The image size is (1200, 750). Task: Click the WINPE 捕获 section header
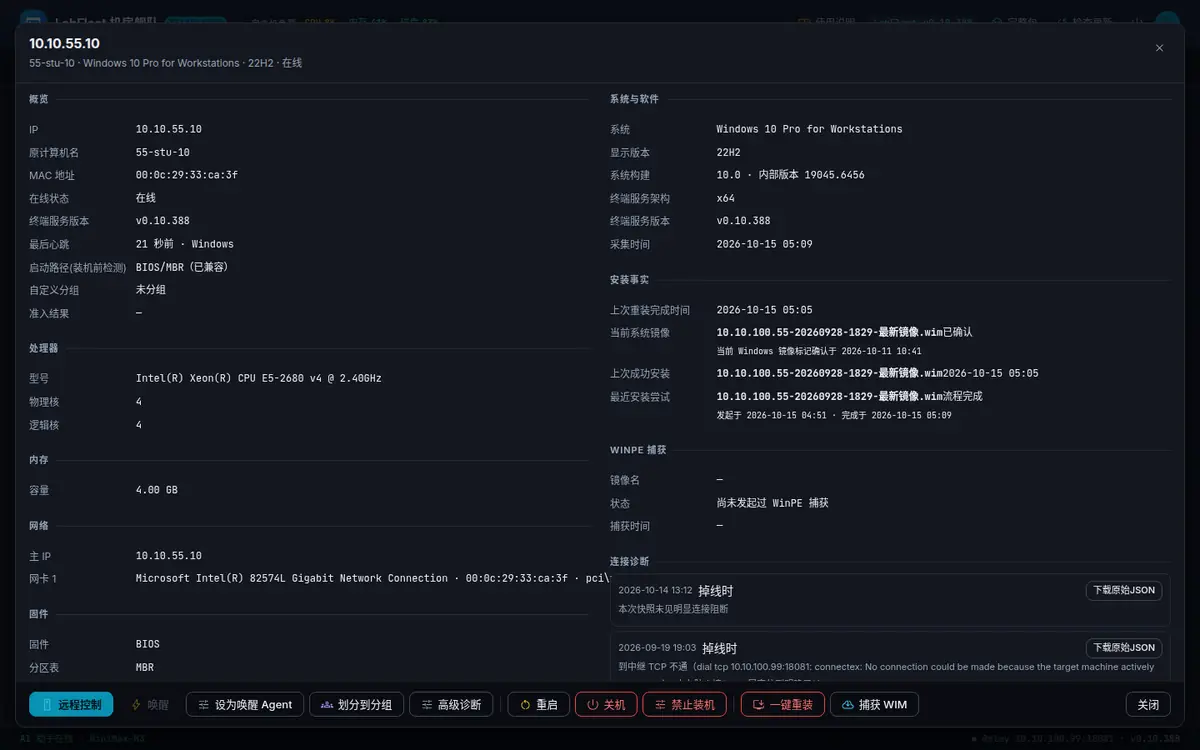click(x=638, y=450)
